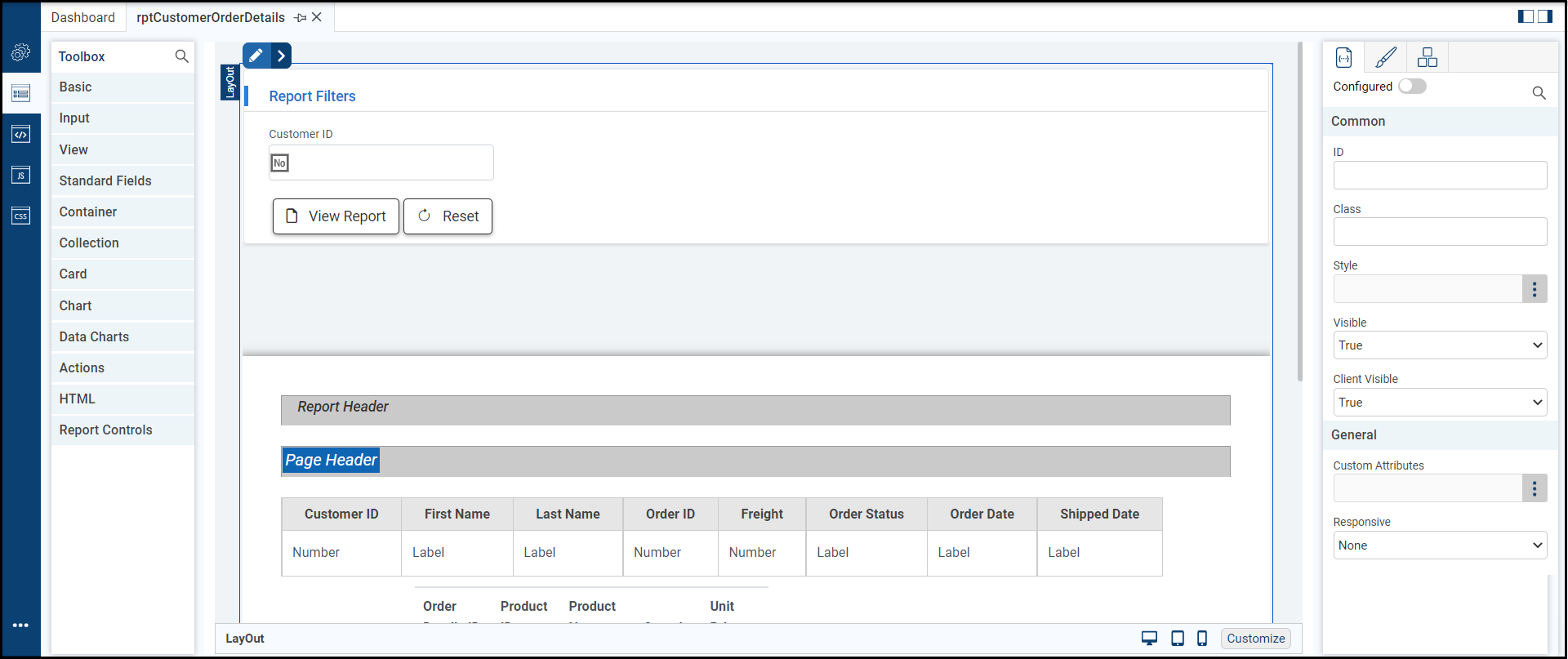The height and width of the screenshot is (659, 1568).
Task: Open the Responsive dropdown
Action: pos(1441,545)
